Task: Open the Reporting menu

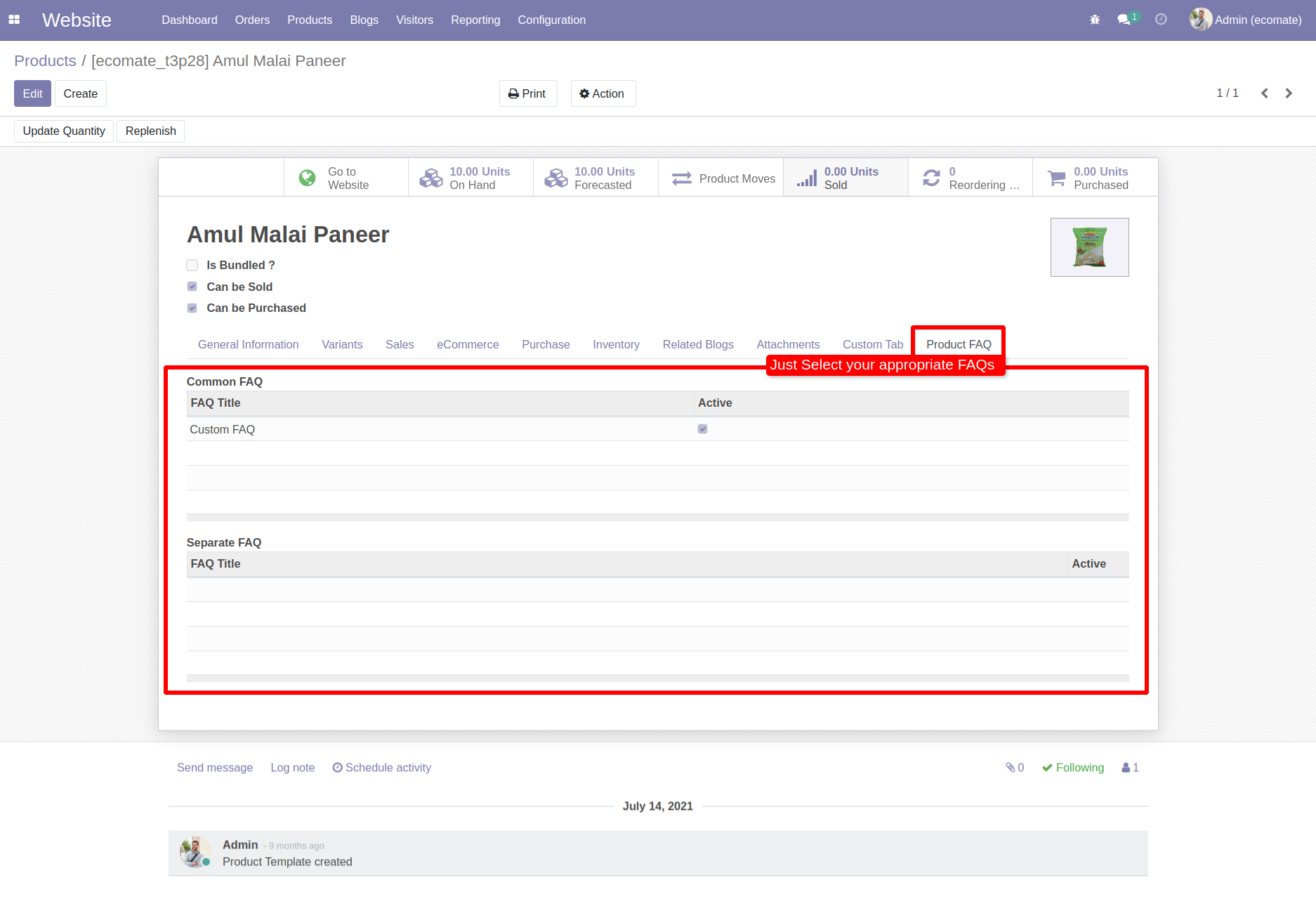Action: click(x=475, y=20)
